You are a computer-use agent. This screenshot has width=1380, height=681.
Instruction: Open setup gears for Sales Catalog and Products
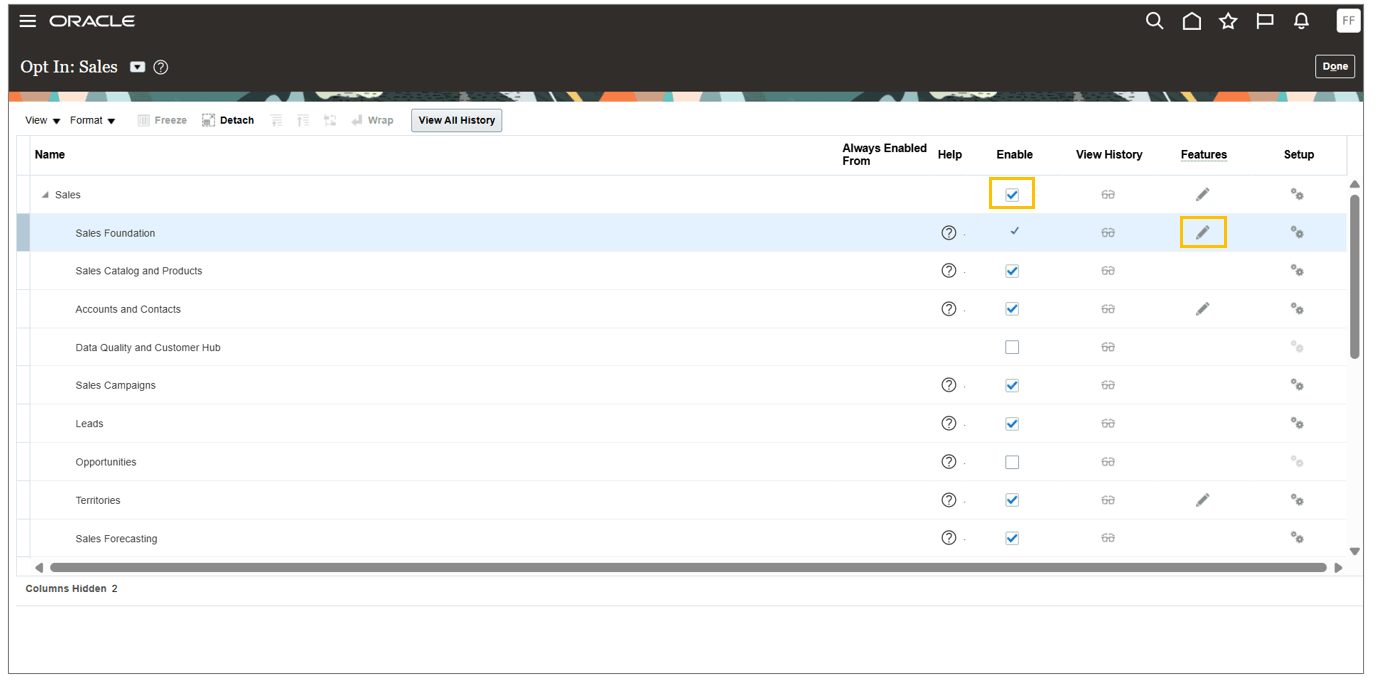point(1297,270)
